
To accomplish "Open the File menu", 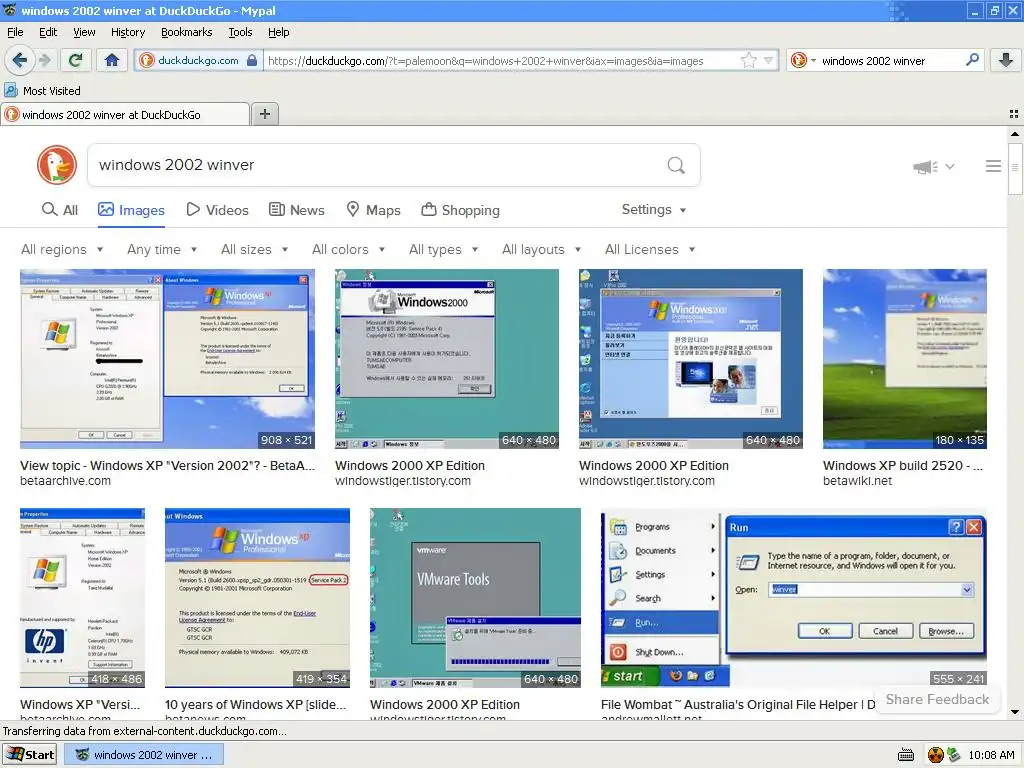I will (x=15, y=32).
